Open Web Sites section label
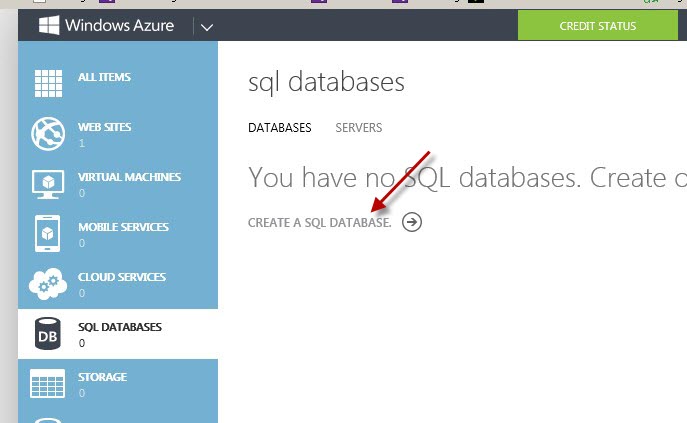 [104, 127]
